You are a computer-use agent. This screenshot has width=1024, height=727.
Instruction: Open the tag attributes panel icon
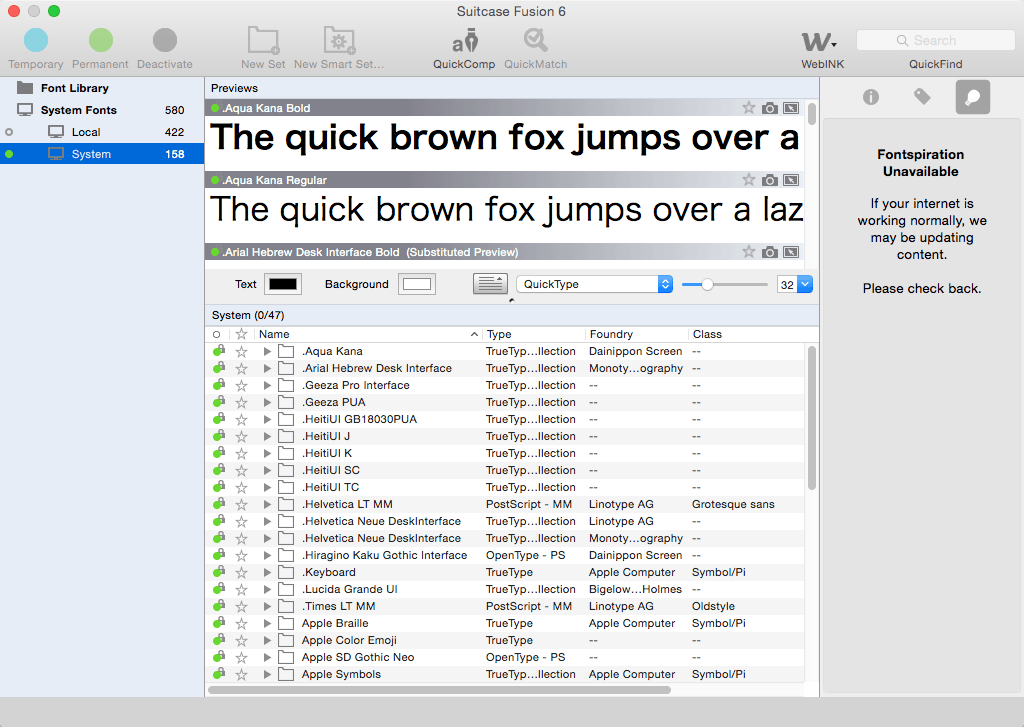tap(922, 97)
